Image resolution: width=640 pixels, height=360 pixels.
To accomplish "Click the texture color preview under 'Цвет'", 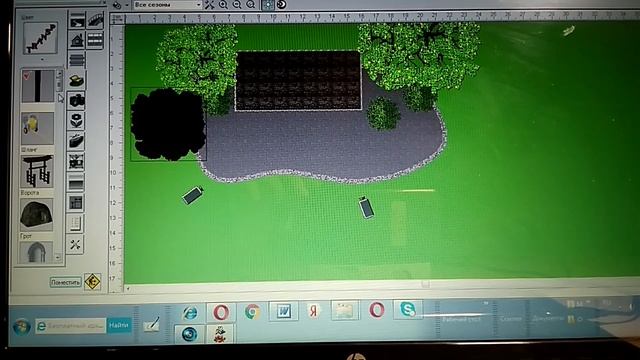I will tap(40, 38).
